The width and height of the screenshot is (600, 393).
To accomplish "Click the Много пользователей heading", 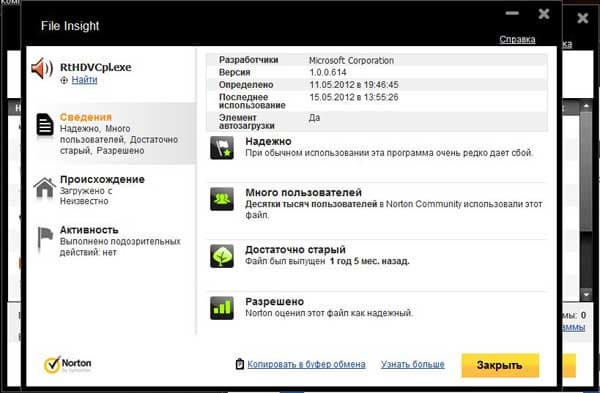I will coord(303,192).
